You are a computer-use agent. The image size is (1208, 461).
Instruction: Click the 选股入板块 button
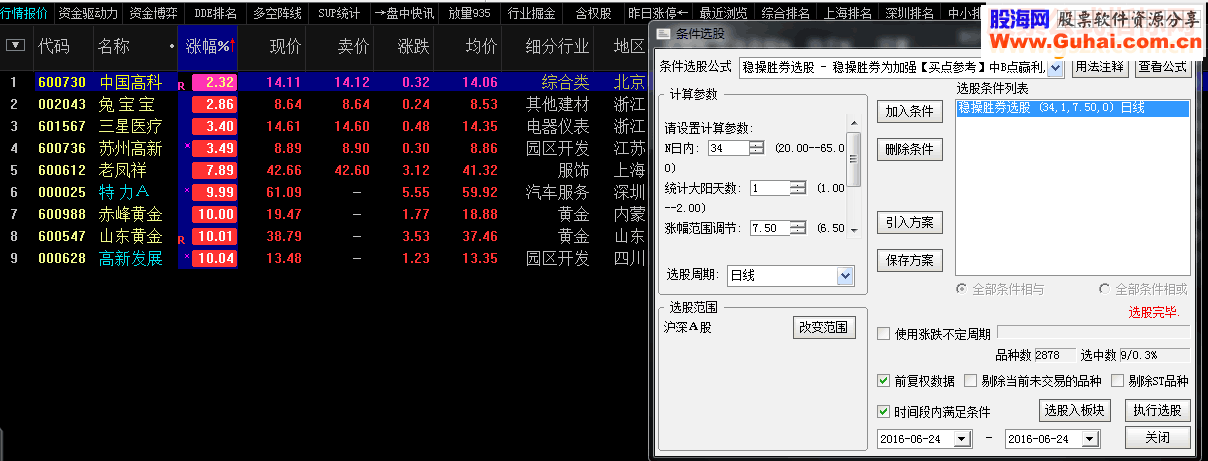pyautogui.click(x=1076, y=410)
